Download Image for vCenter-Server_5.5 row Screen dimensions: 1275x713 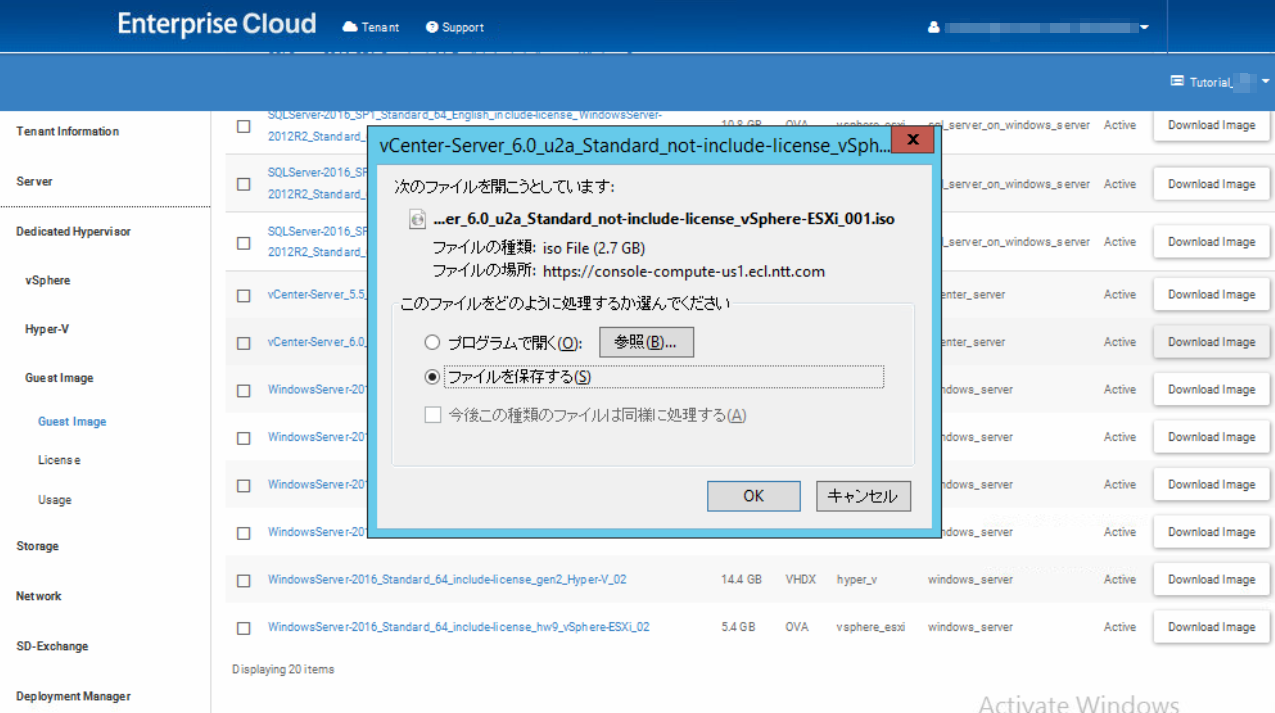click(x=1211, y=295)
